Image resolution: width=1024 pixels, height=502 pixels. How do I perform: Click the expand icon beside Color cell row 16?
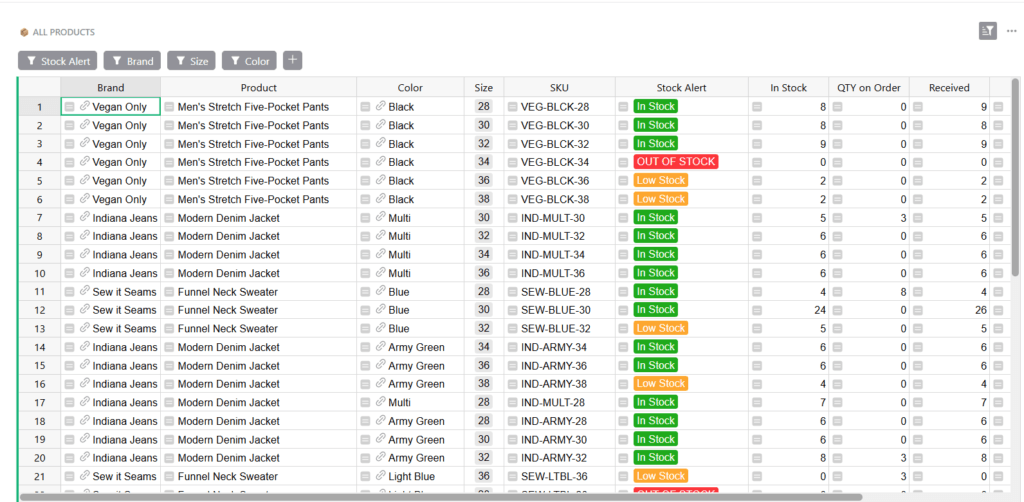click(x=365, y=384)
